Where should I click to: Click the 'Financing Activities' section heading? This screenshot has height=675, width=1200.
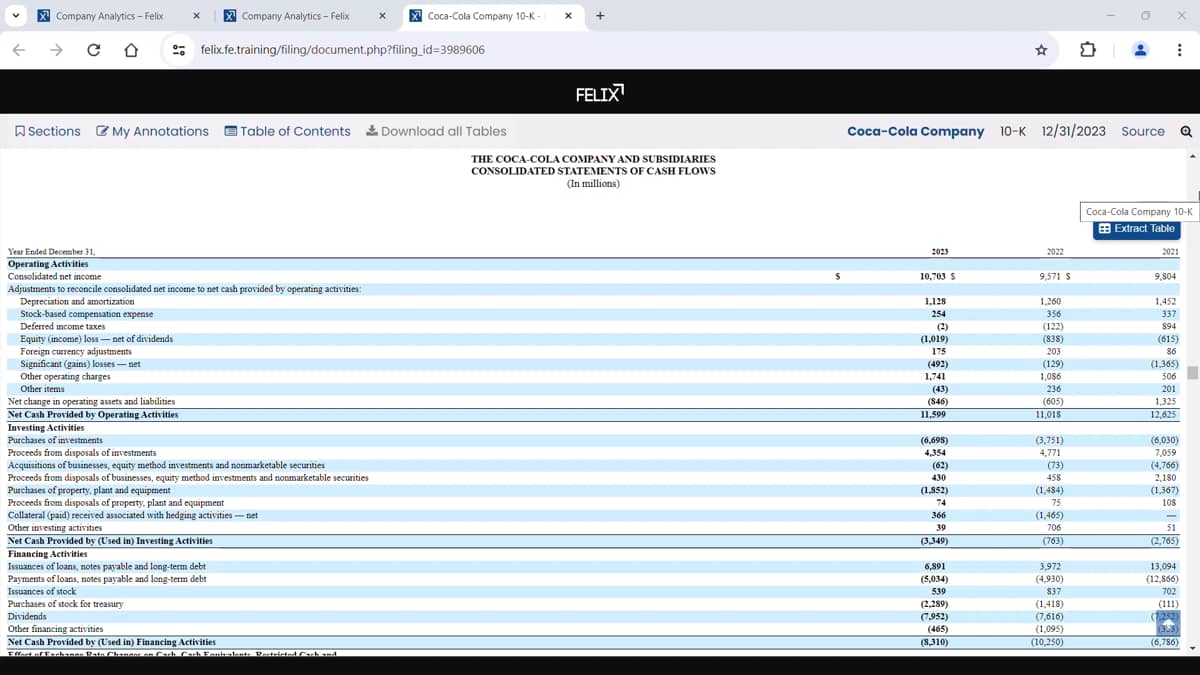click(x=47, y=553)
